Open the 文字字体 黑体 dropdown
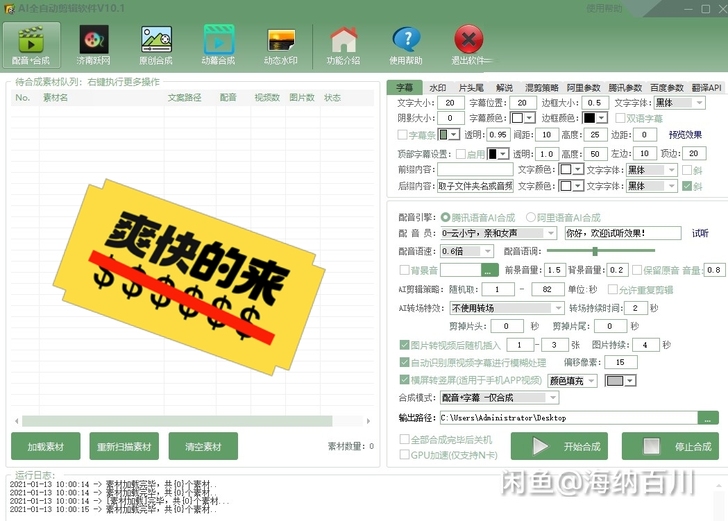The image size is (728, 521). pos(680,103)
